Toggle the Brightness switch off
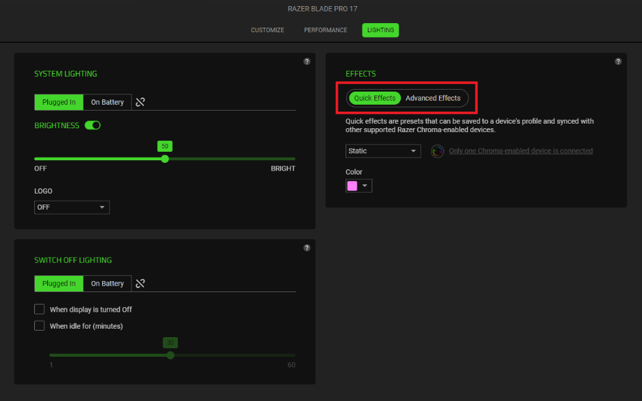The height and width of the screenshot is (401, 642). [x=93, y=125]
